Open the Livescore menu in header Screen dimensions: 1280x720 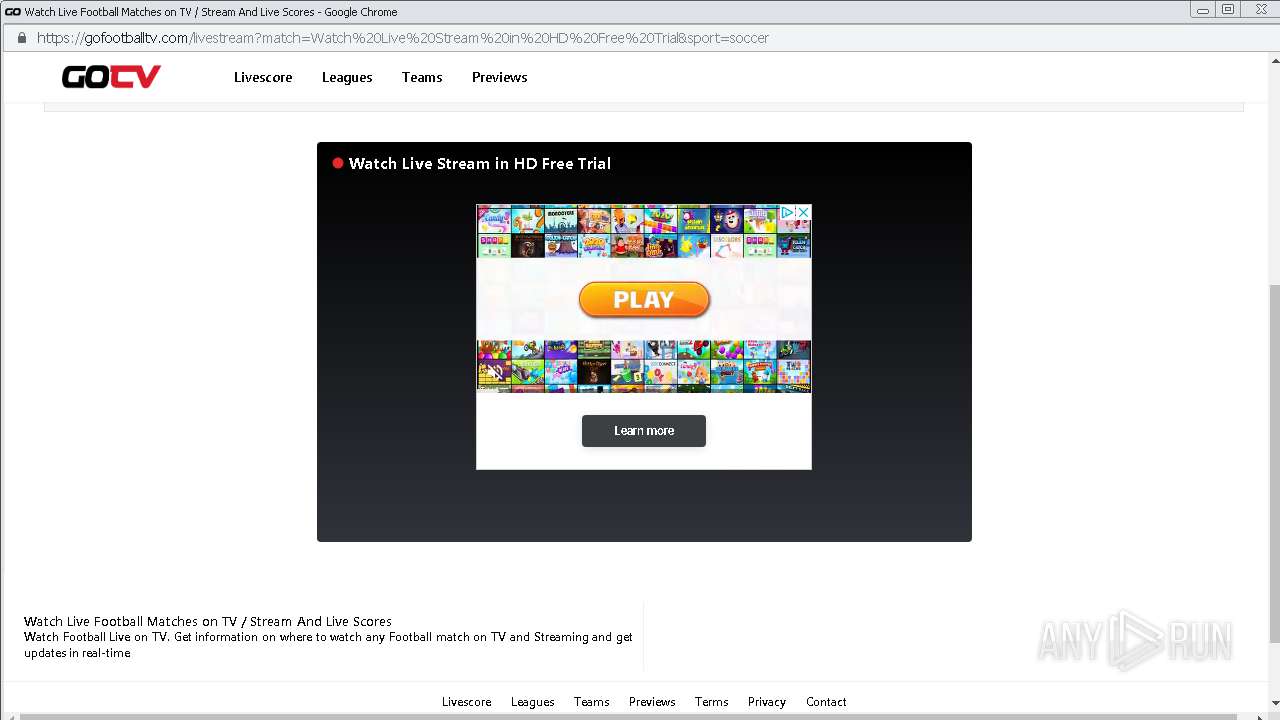263,77
